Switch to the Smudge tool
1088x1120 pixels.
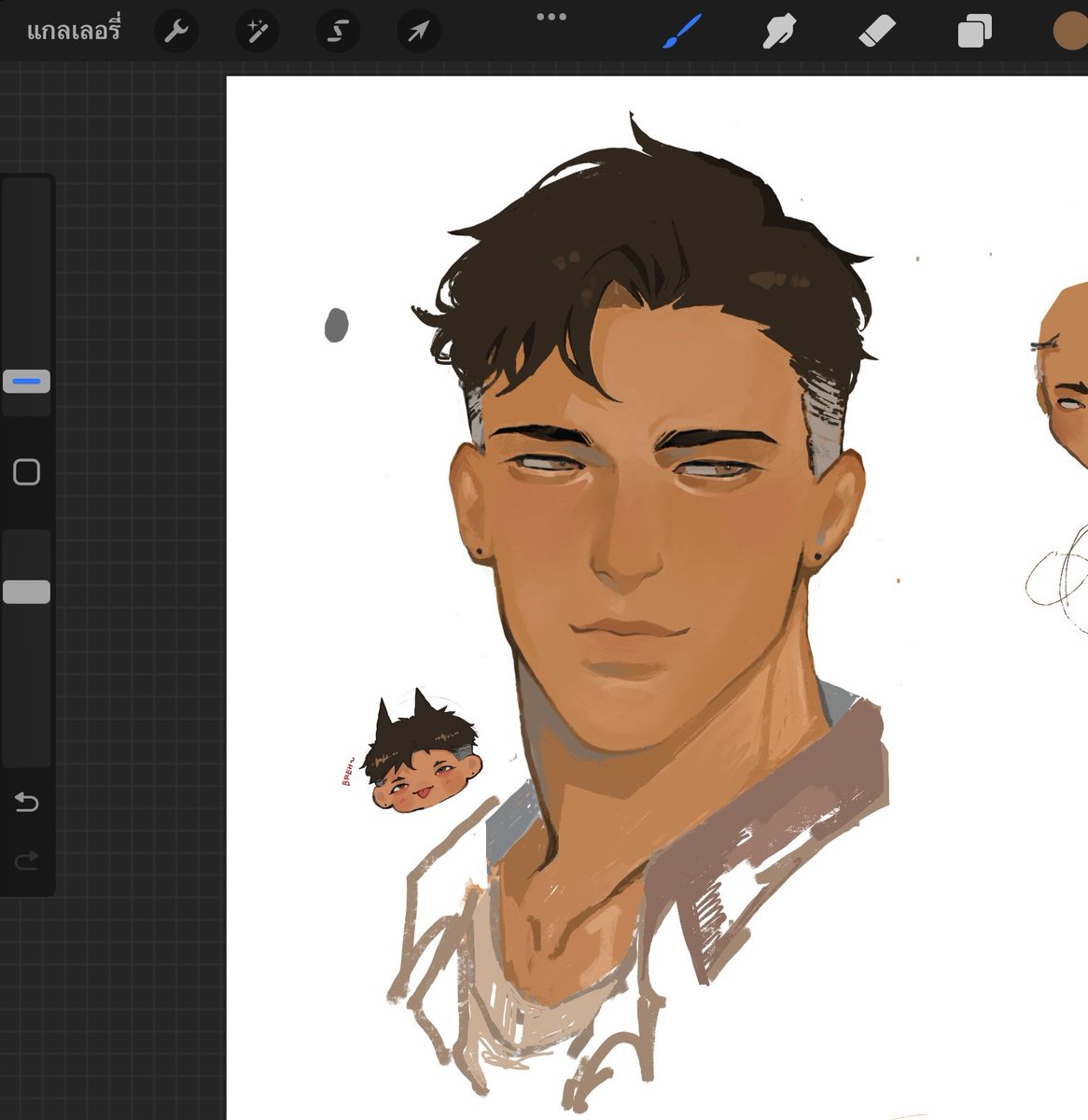(780, 30)
